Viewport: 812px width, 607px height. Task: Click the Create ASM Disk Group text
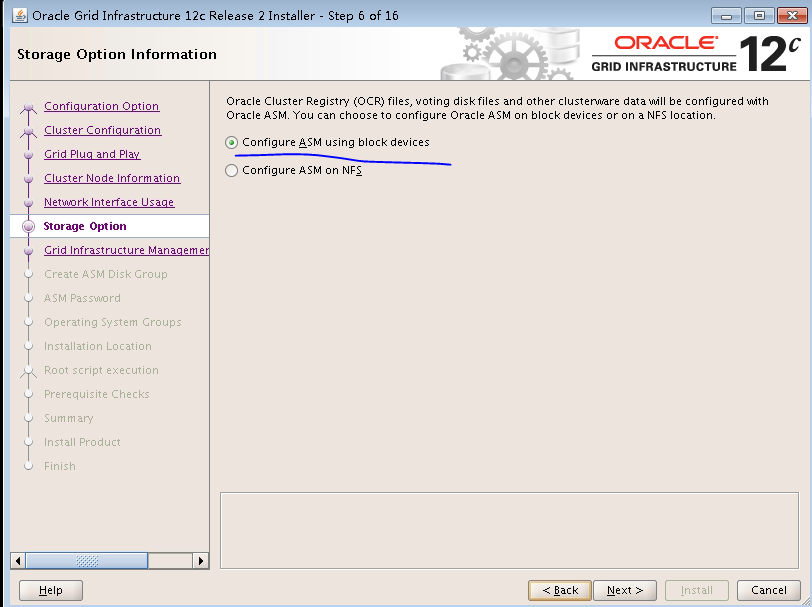pos(106,274)
